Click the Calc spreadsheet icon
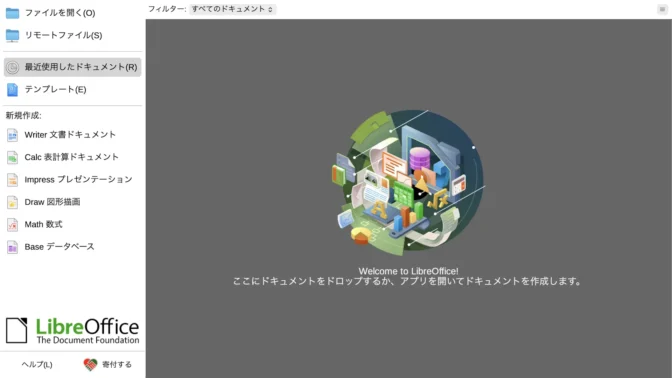The image size is (672, 378). 12,157
